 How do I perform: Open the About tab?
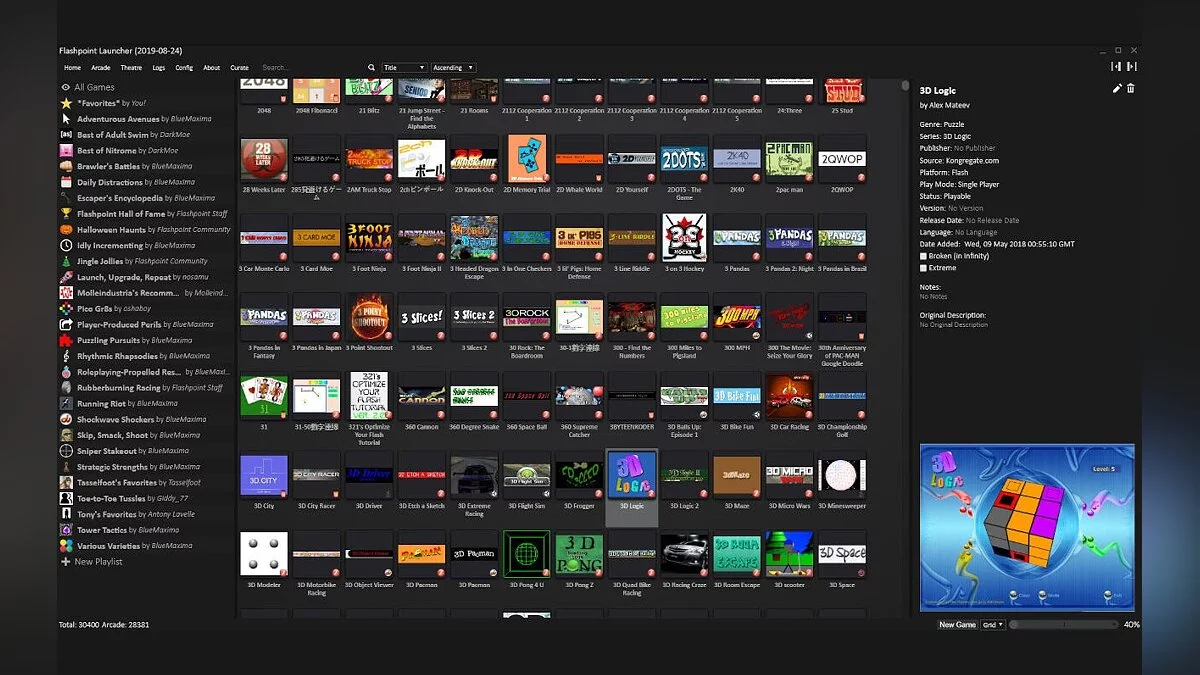[212, 68]
